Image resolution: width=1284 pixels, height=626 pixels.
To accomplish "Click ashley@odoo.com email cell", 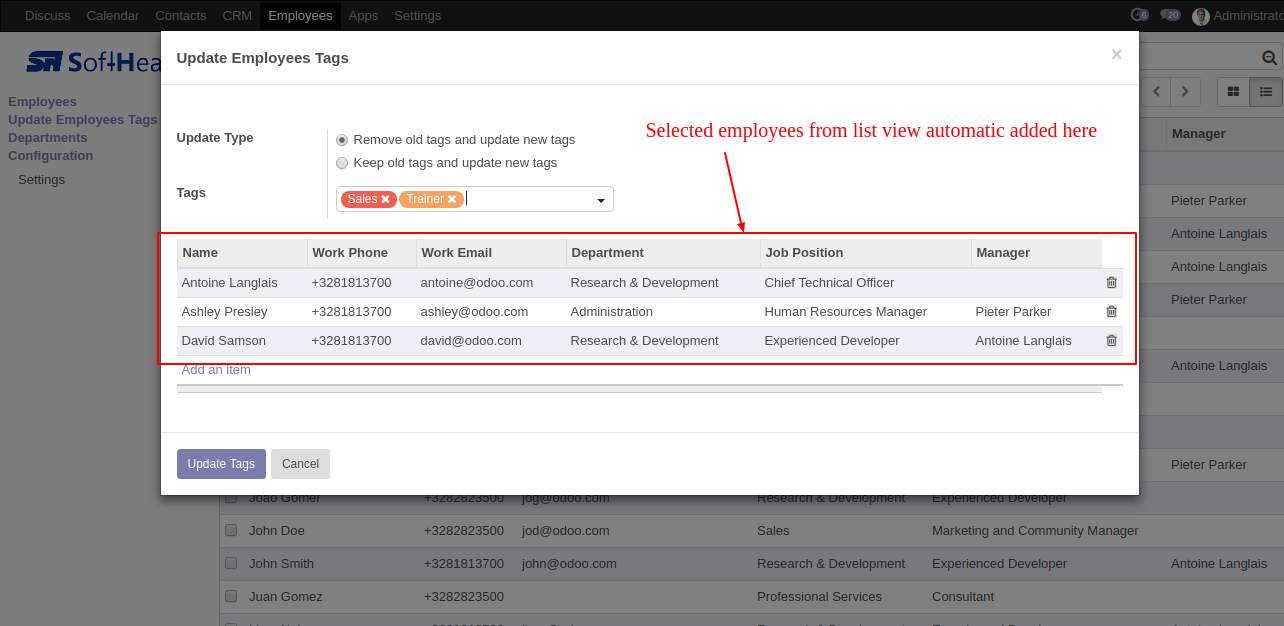I will [491, 312].
